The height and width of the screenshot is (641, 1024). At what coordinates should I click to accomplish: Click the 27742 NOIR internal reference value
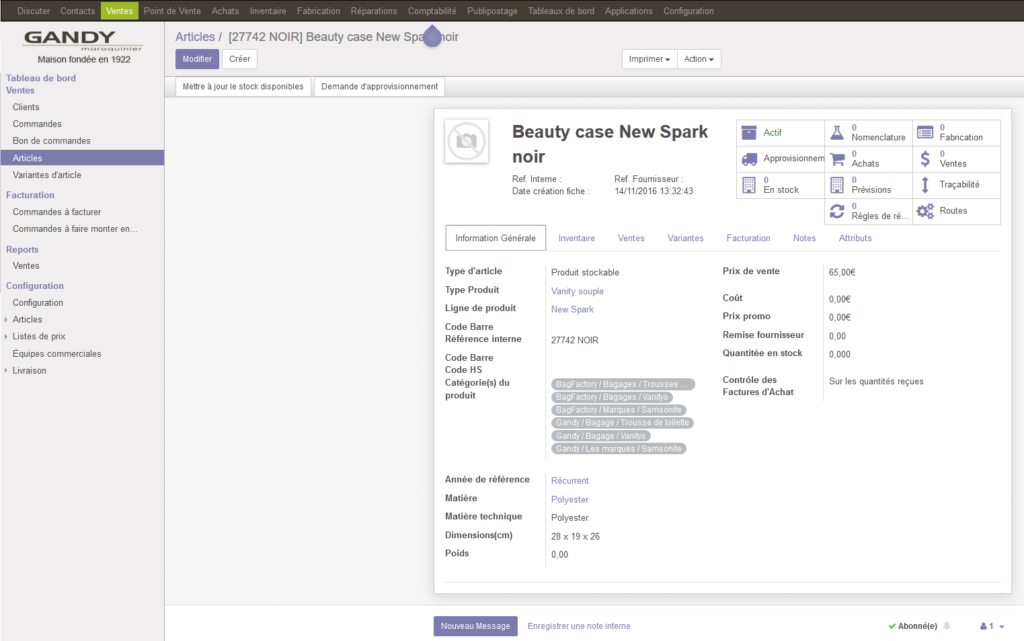(575, 340)
